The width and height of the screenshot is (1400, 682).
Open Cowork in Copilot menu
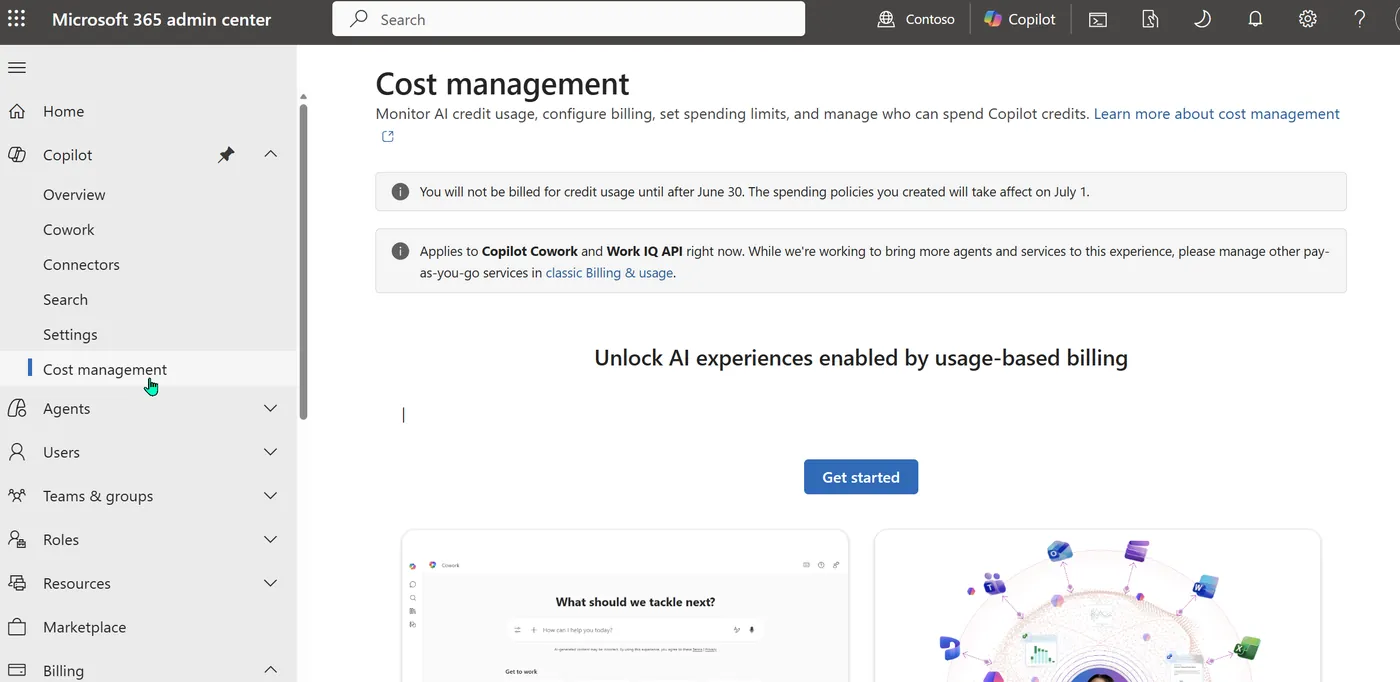(x=68, y=230)
